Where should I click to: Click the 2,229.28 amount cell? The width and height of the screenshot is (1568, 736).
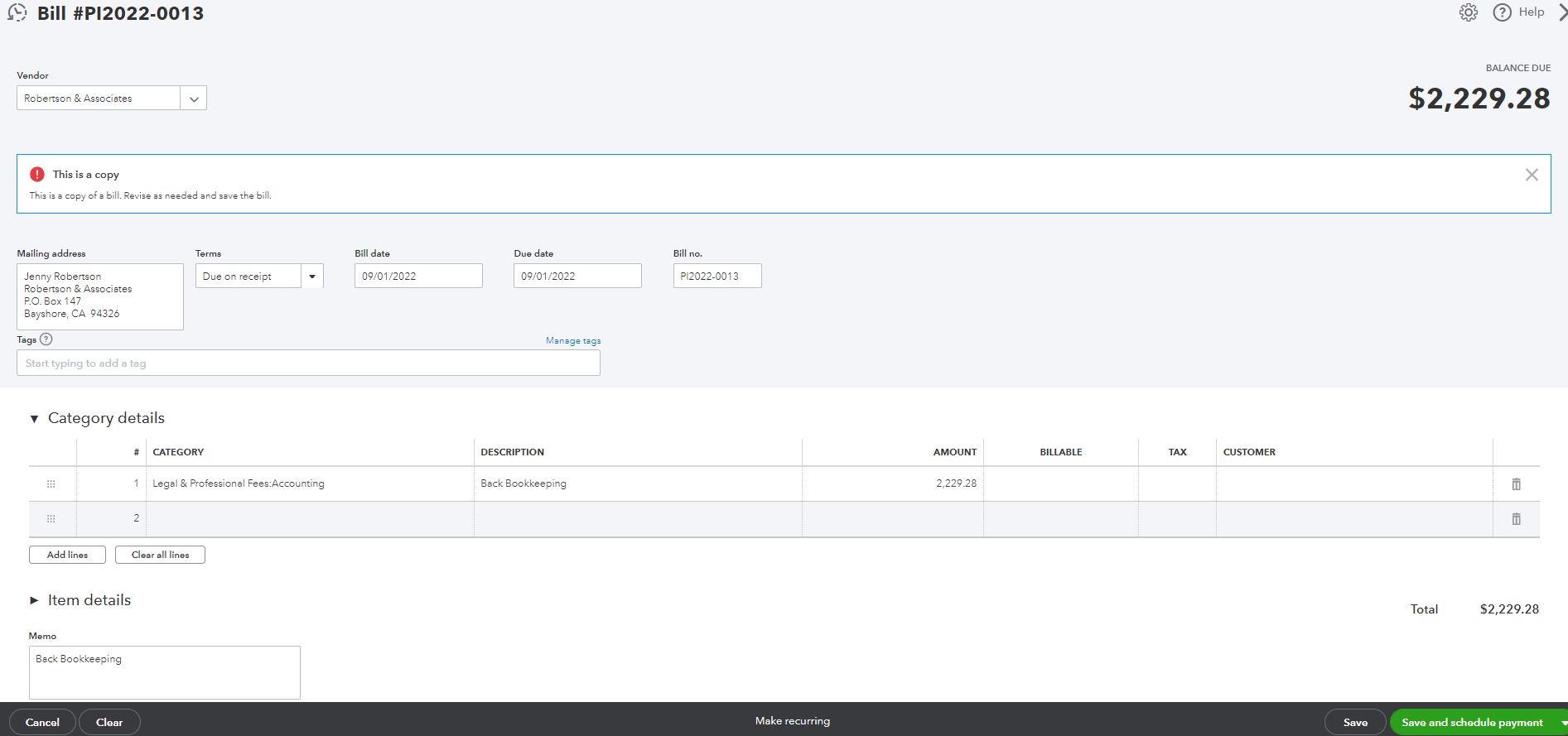pyautogui.click(x=893, y=483)
